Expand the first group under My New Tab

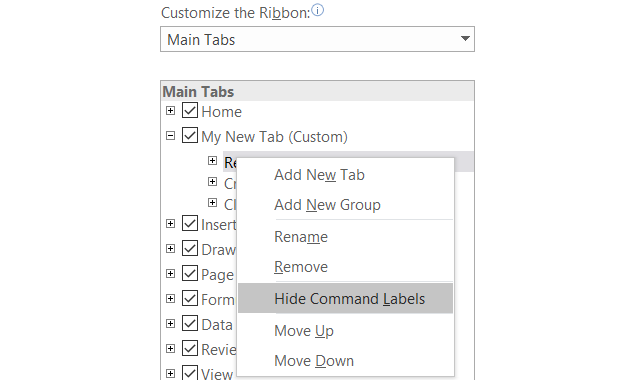(212, 161)
